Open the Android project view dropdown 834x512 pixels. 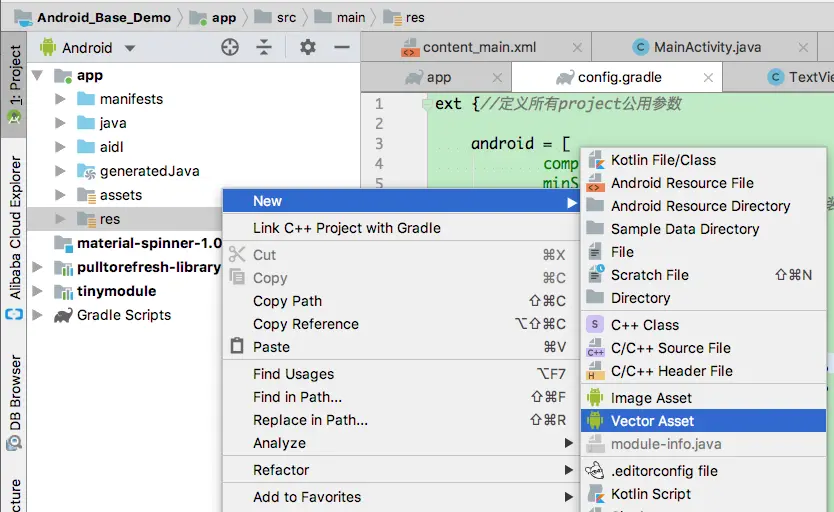[x=130, y=48]
